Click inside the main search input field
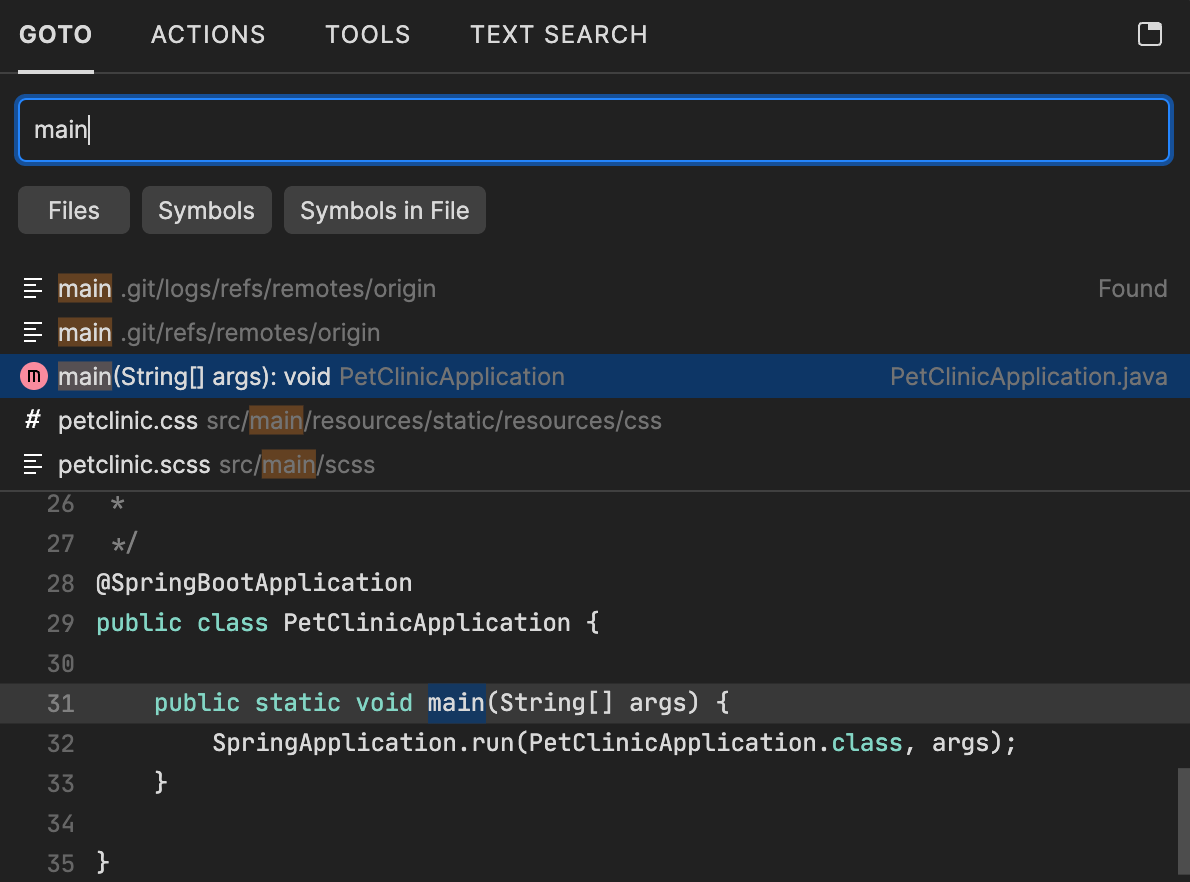The height and width of the screenshot is (882, 1190). (x=594, y=129)
